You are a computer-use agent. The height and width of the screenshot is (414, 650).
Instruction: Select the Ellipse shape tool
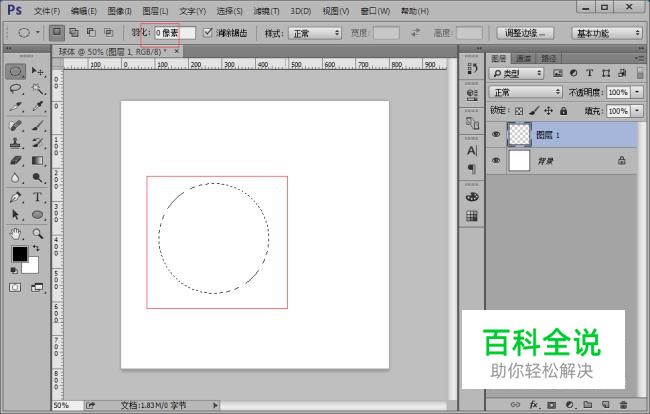(x=38, y=215)
